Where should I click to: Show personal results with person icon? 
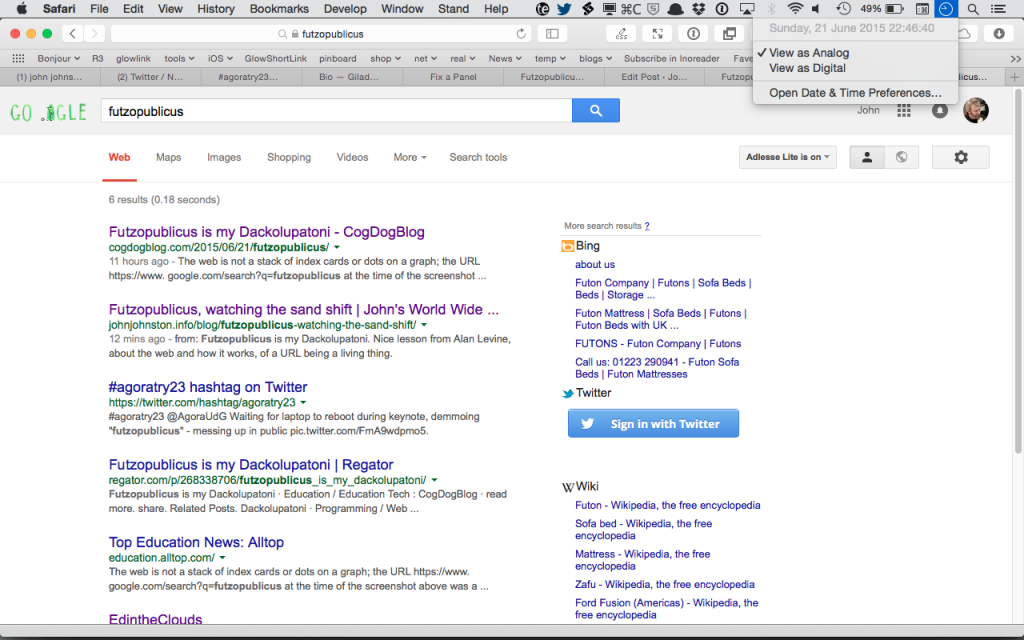[867, 157]
